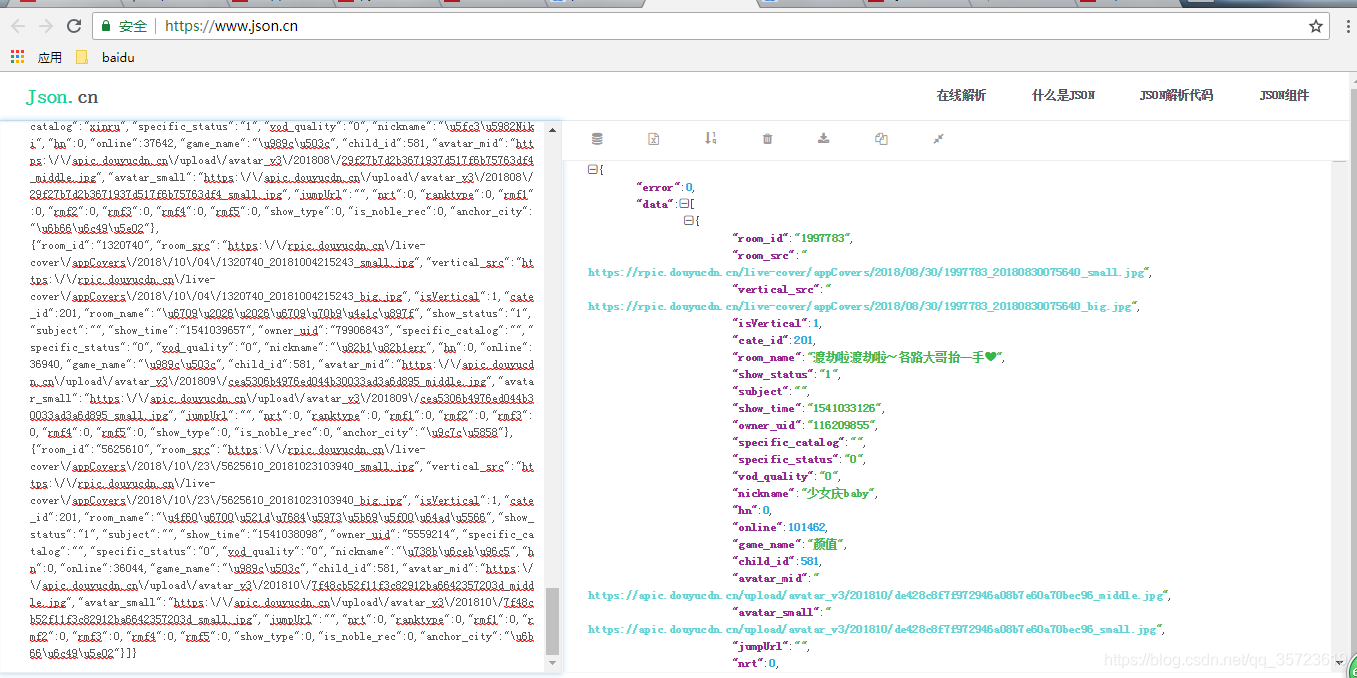This screenshot has width=1357, height=678.
Task: Select the "specific_status" key in tree
Action: [784, 459]
